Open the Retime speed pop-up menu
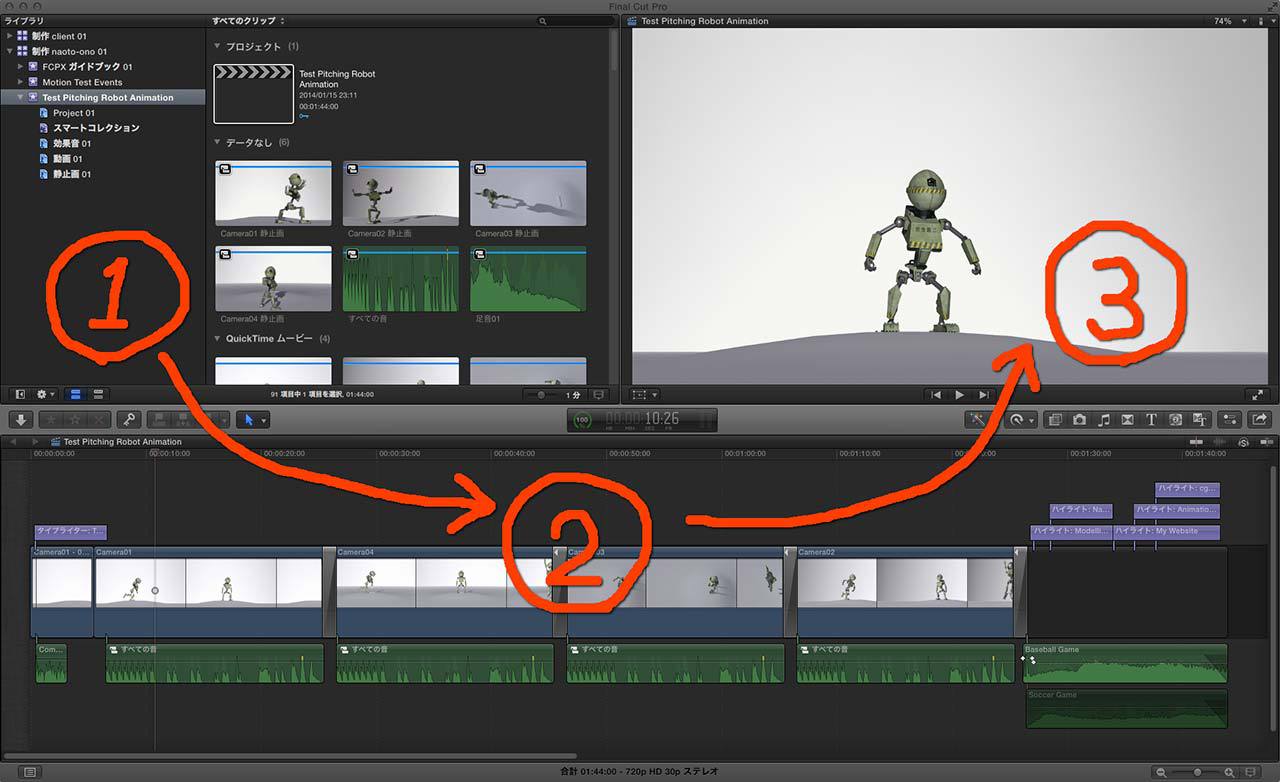This screenshot has width=1280, height=782. click(x=1021, y=420)
